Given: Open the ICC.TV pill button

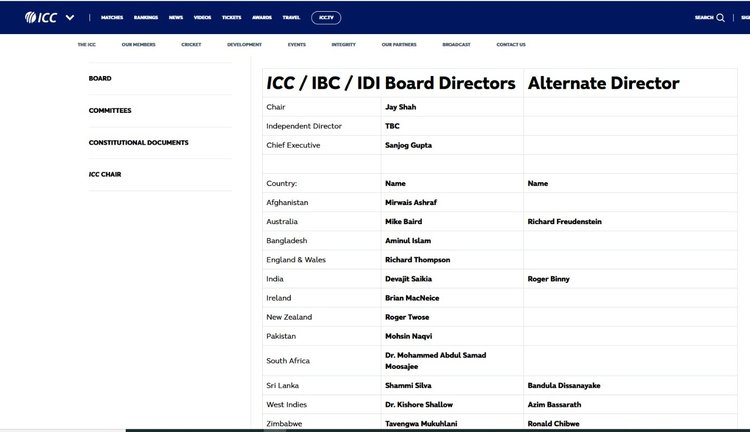Looking at the screenshot, I should [326, 17].
